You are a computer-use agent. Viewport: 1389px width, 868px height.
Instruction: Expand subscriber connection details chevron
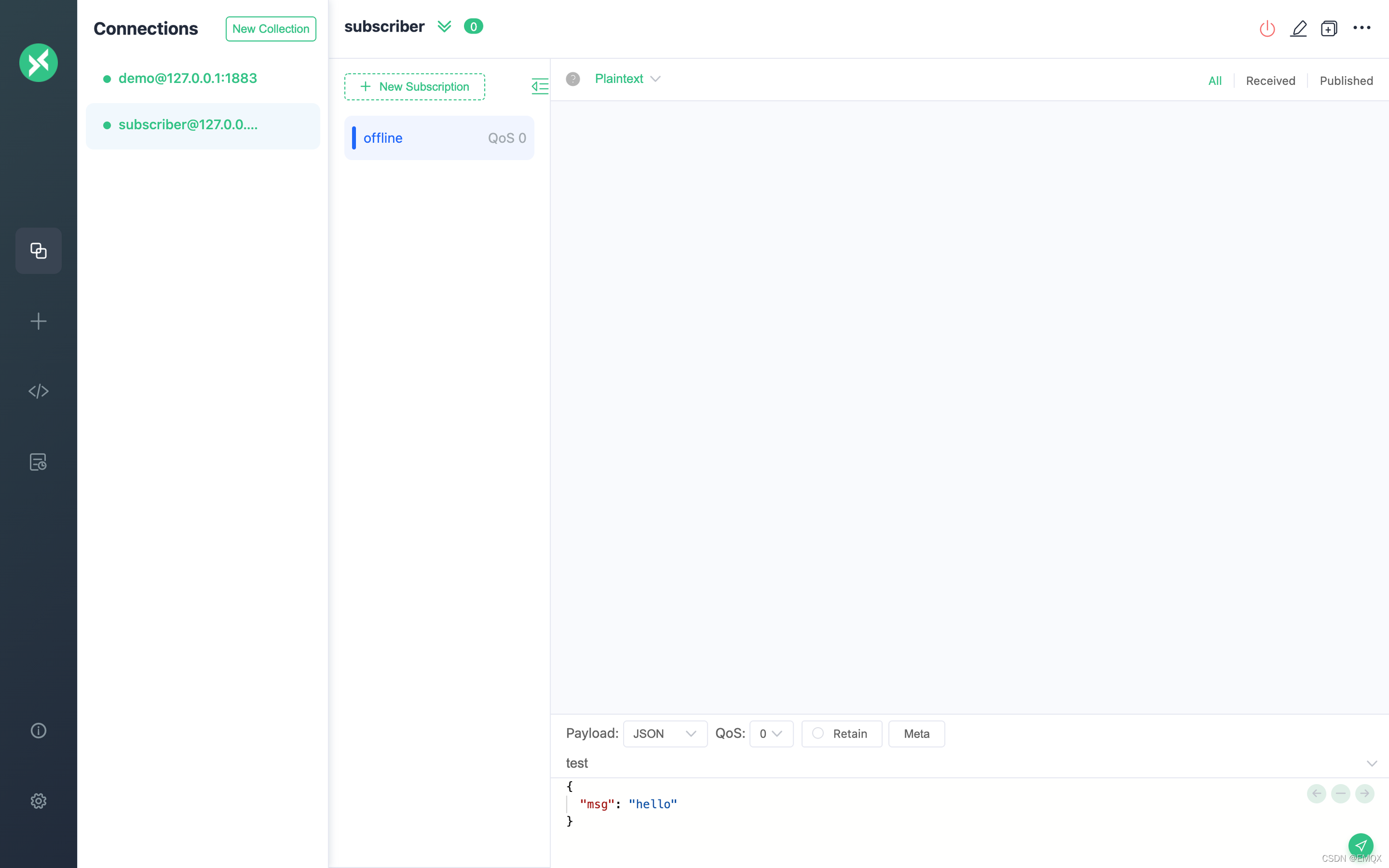pyautogui.click(x=444, y=27)
